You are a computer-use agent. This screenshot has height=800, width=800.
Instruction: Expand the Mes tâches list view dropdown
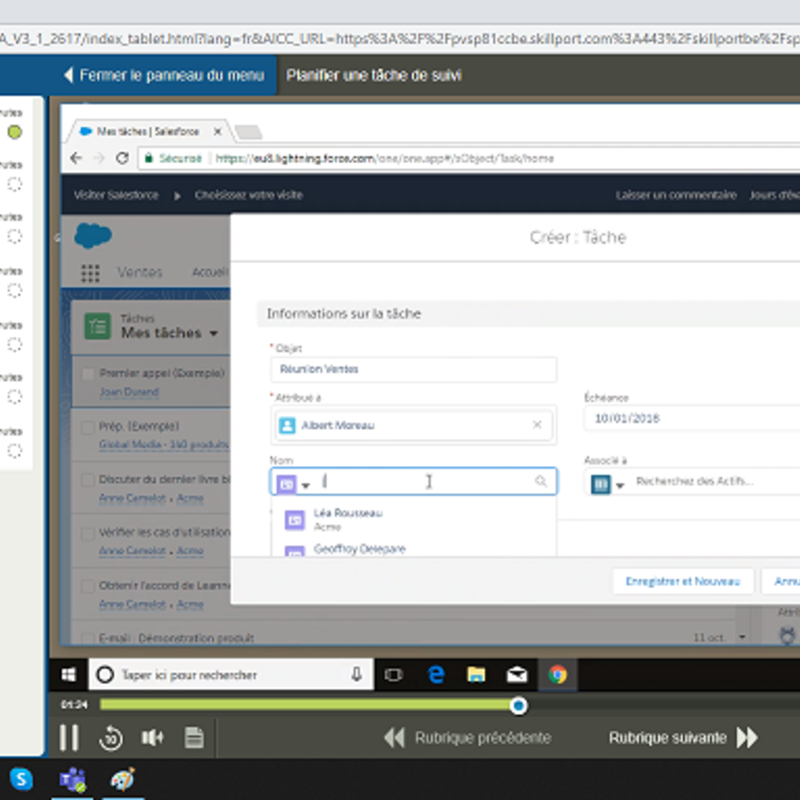[x=214, y=333]
